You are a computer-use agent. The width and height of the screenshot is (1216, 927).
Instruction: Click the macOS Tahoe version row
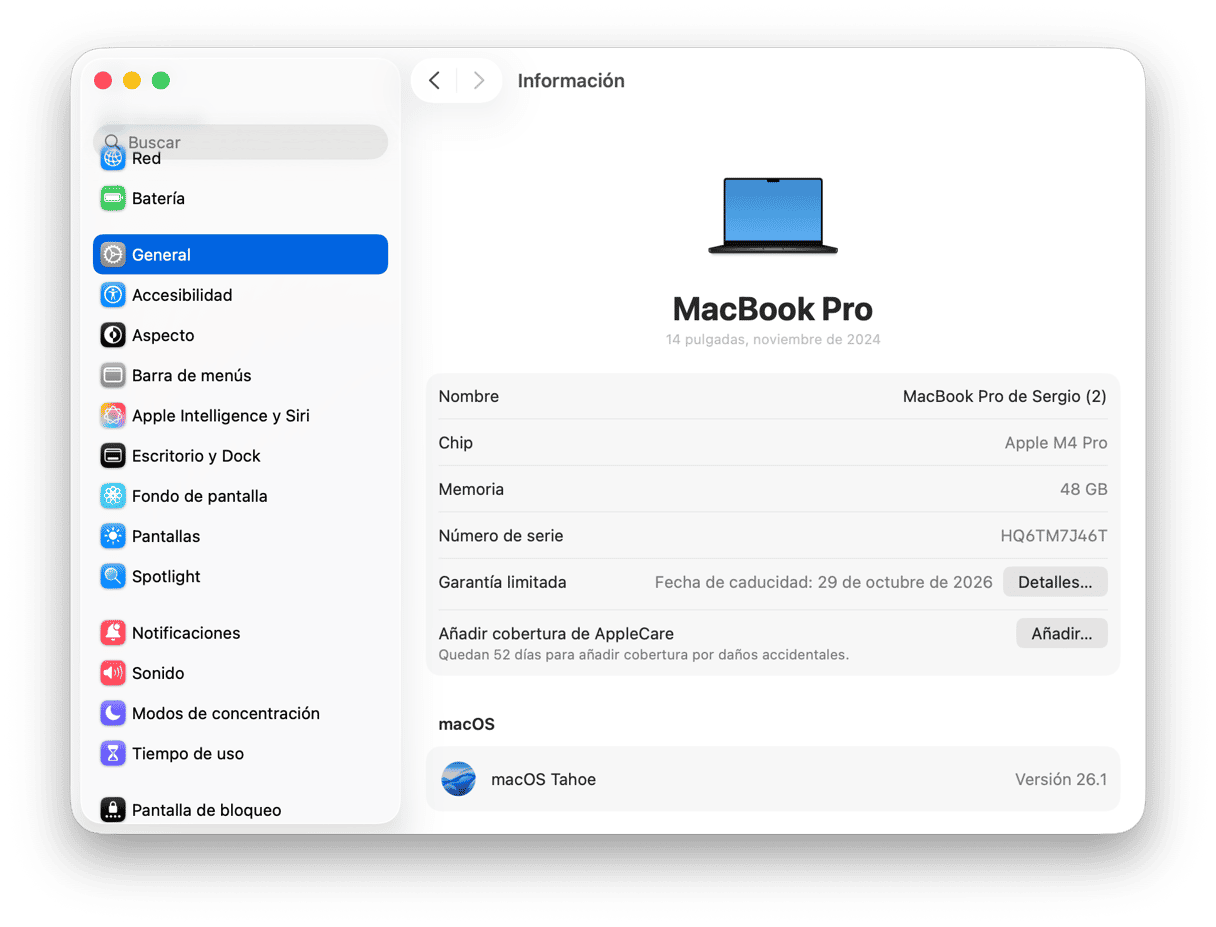click(x=772, y=779)
